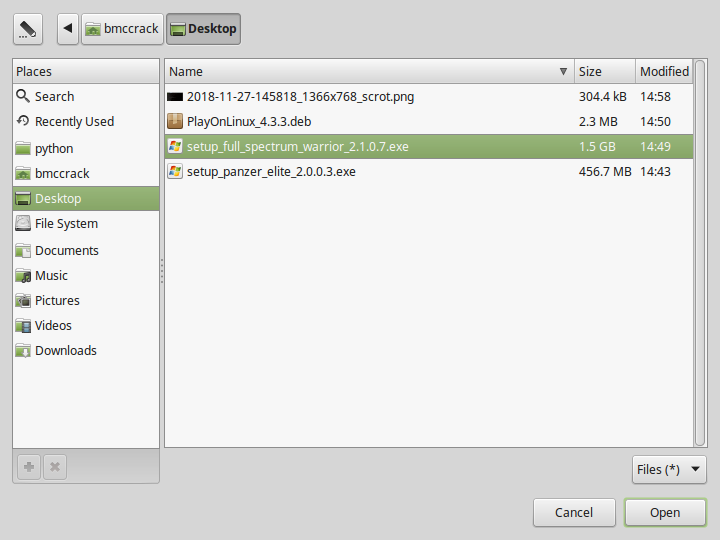Click the file list vertical scrollbar
Screen dimensions: 720x540
click(700, 253)
